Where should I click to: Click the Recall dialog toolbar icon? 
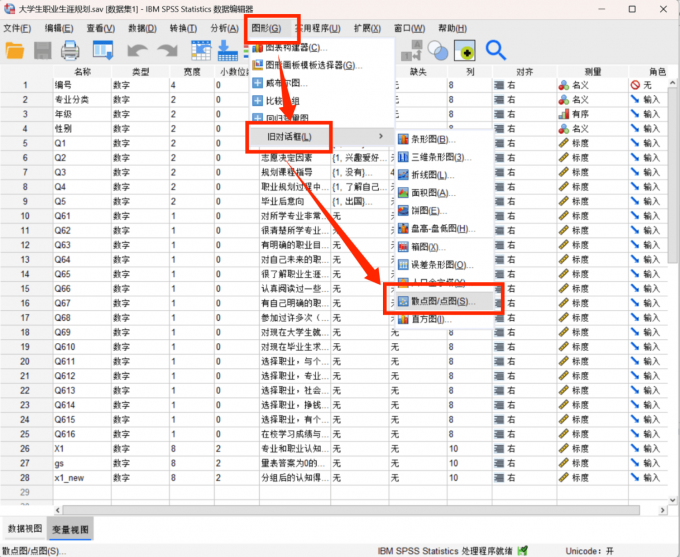point(103,50)
